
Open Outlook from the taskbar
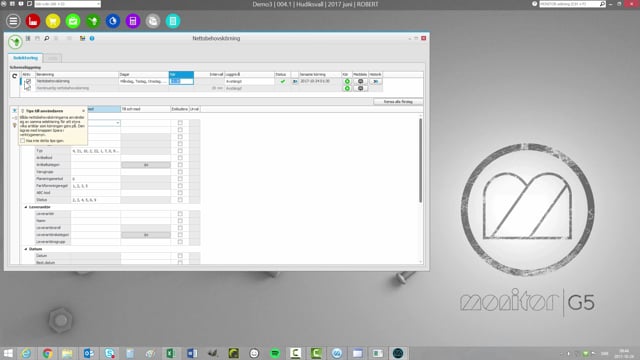[x=89, y=353]
